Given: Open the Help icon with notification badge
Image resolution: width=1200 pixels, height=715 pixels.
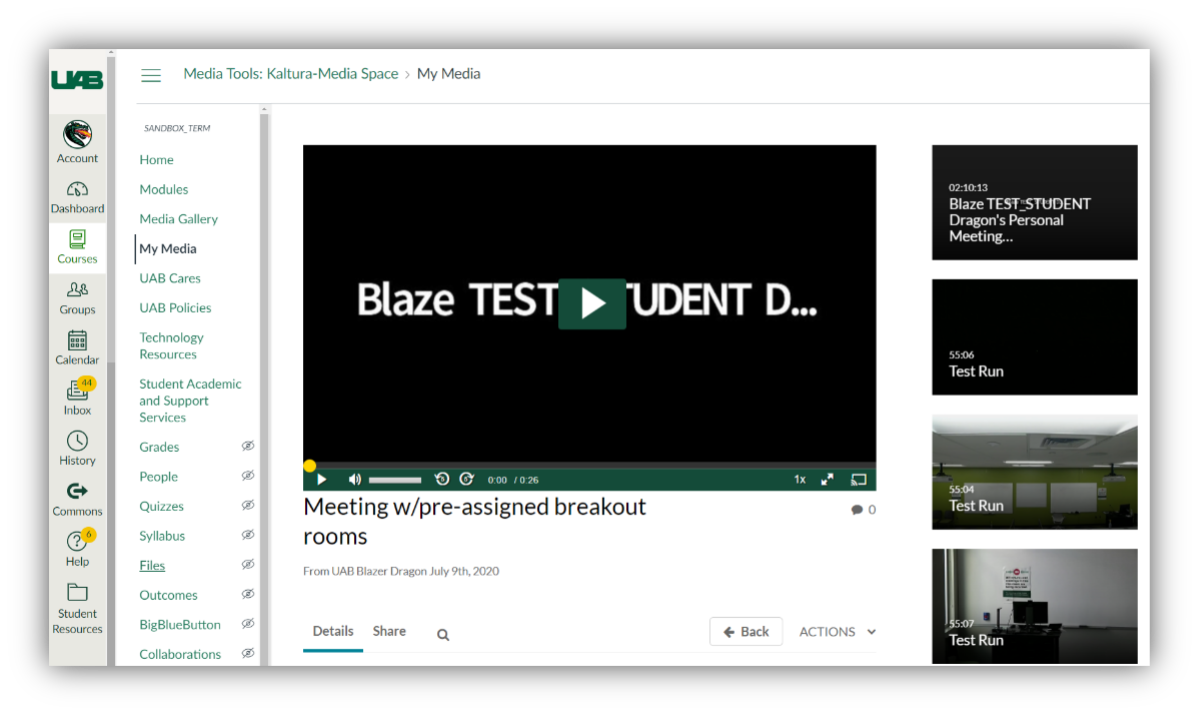Looking at the screenshot, I should [77, 548].
